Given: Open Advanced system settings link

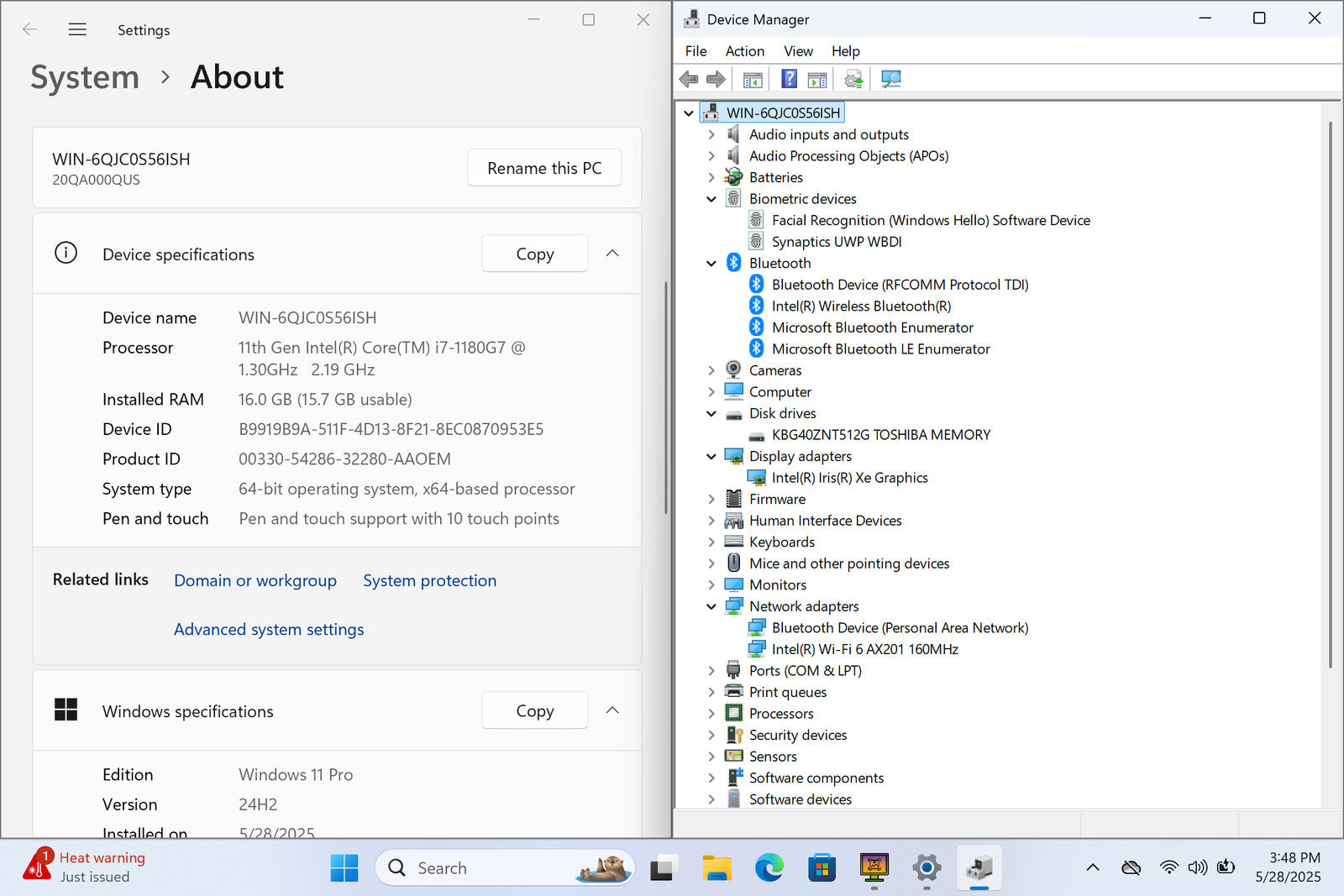Looking at the screenshot, I should click(269, 629).
